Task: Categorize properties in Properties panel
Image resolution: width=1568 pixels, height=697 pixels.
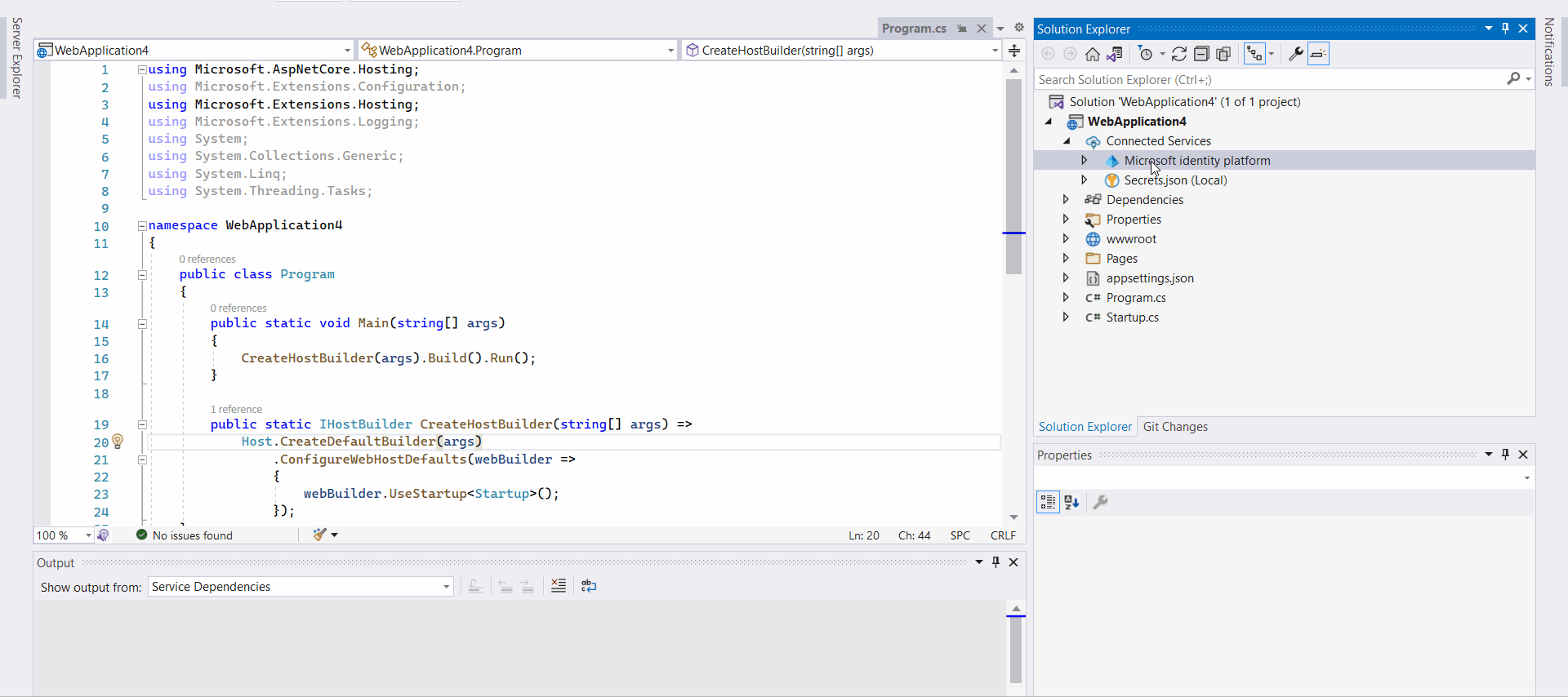Action: click(x=1048, y=502)
